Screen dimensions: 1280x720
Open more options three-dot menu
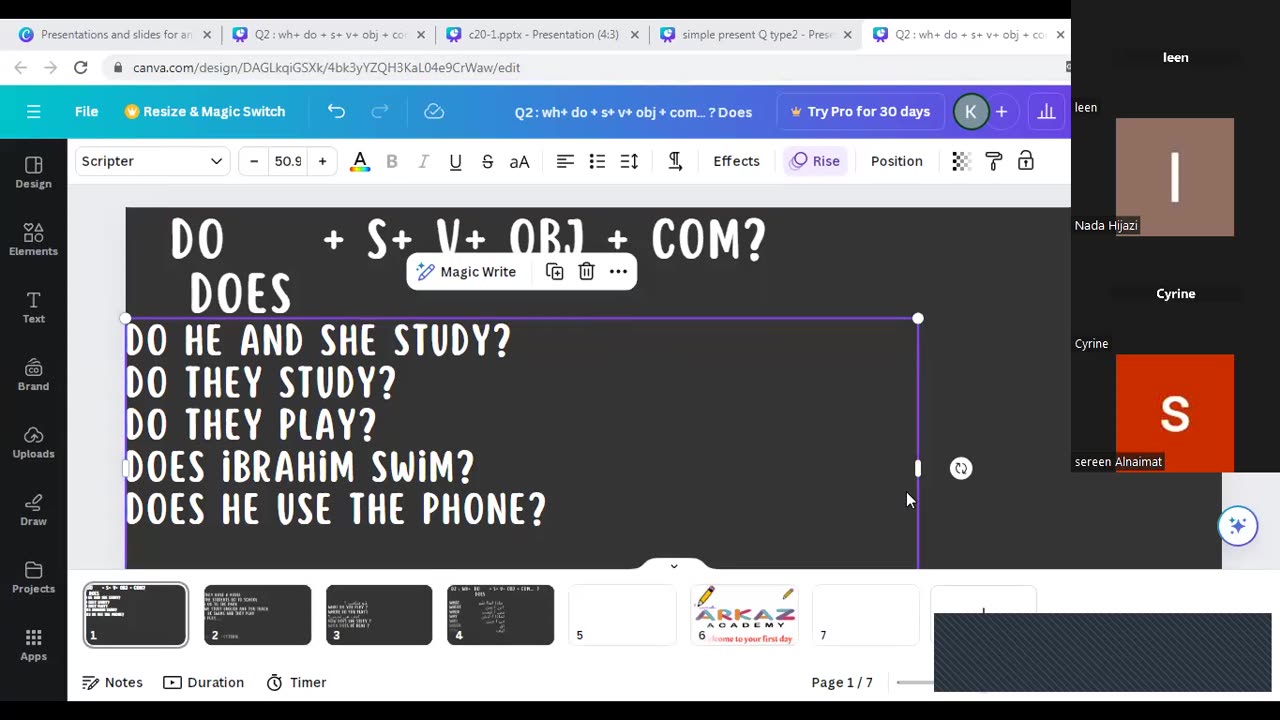pos(618,272)
